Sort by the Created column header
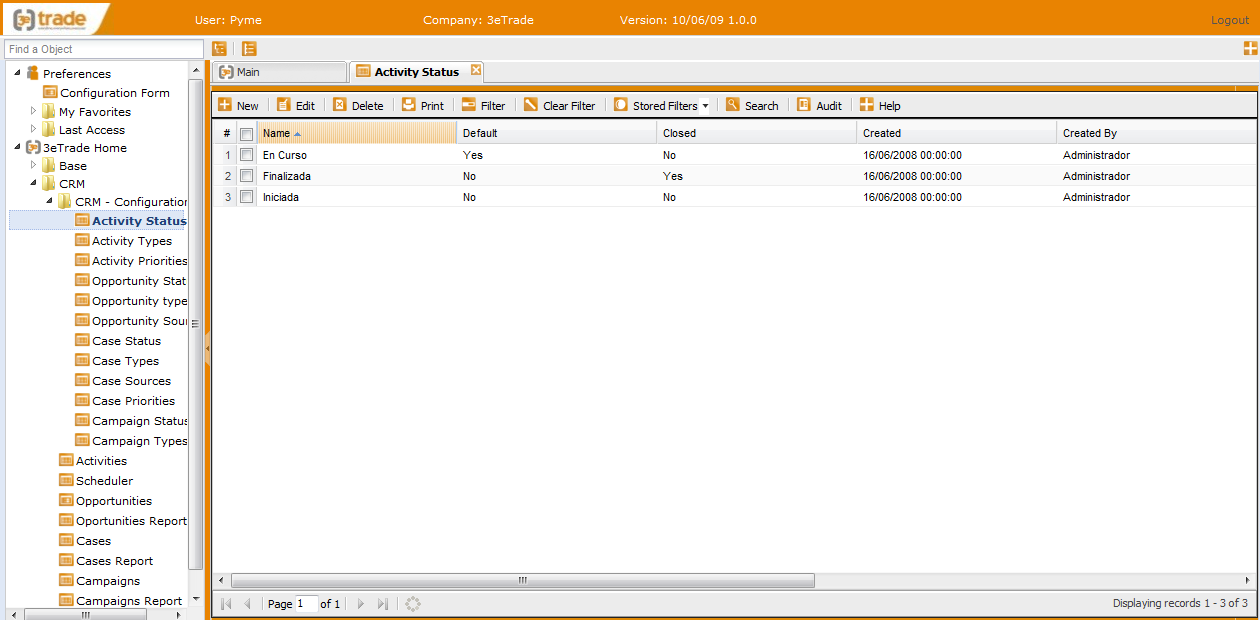The image size is (1260, 620). tap(956, 133)
